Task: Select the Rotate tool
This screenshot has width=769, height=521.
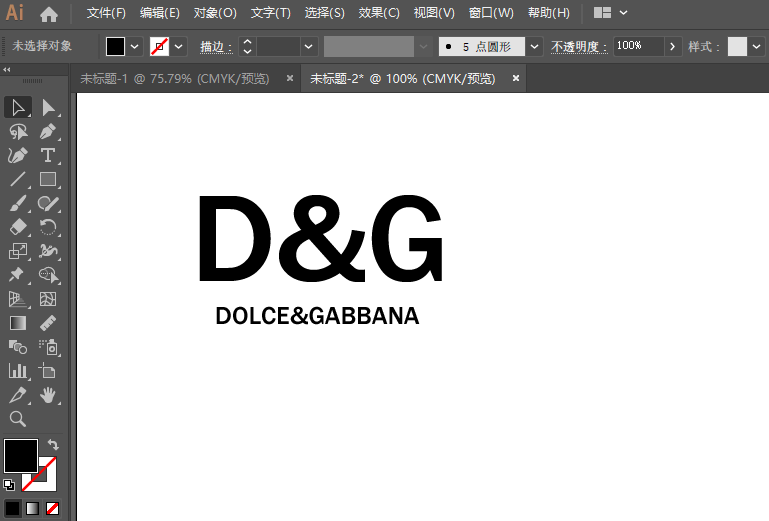Action: click(x=48, y=227)
